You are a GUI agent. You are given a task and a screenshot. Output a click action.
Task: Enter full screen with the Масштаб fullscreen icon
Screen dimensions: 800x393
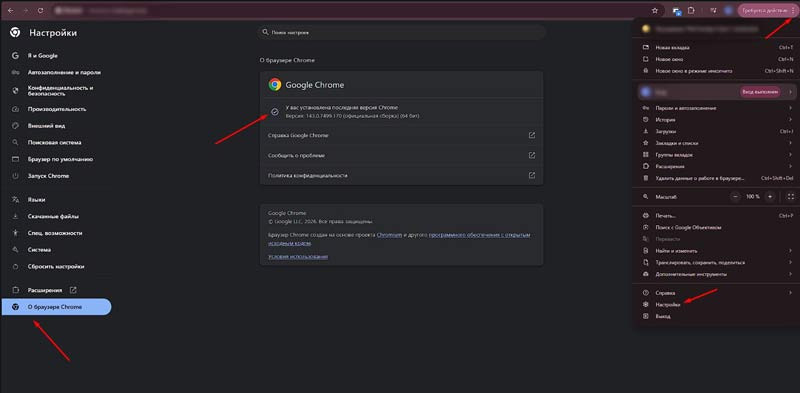pyautogui.click(x=790, y=196)
